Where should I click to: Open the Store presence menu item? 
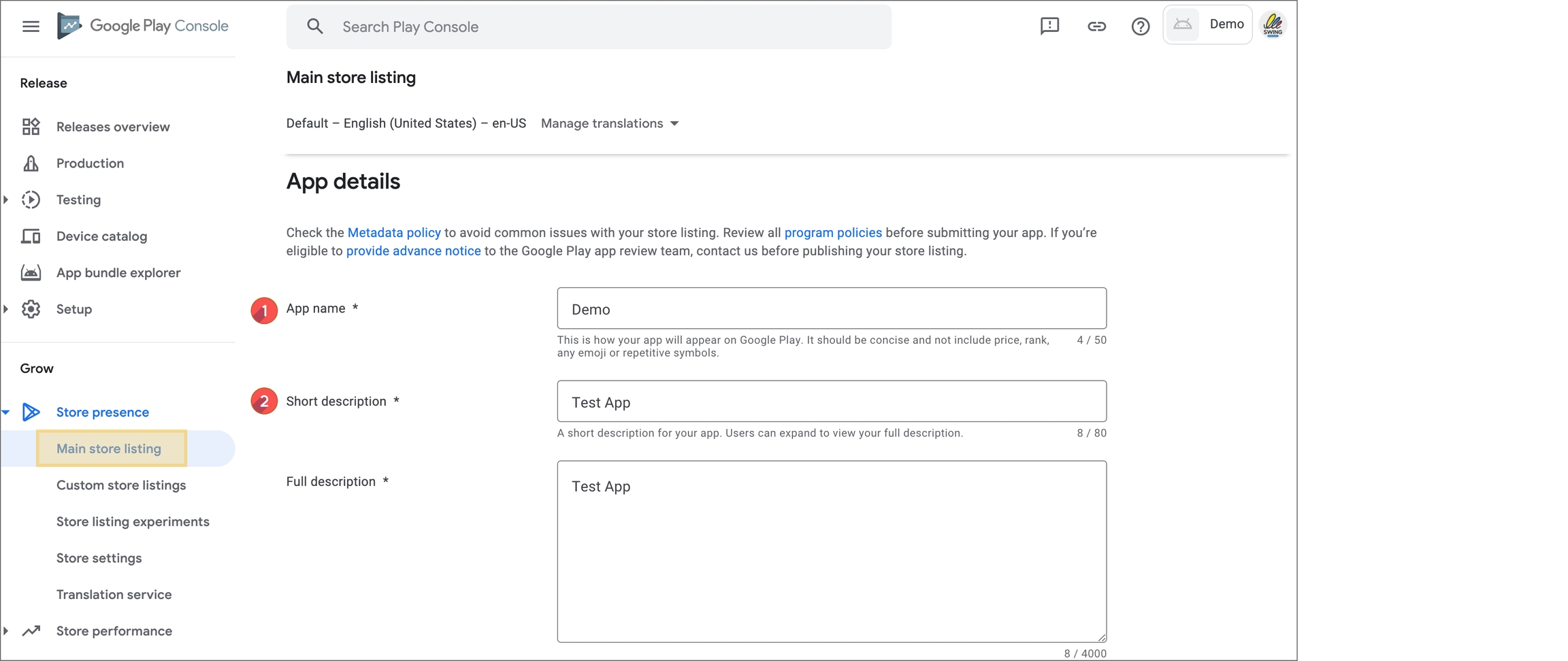pyautogui.click(x=102, y=412)
